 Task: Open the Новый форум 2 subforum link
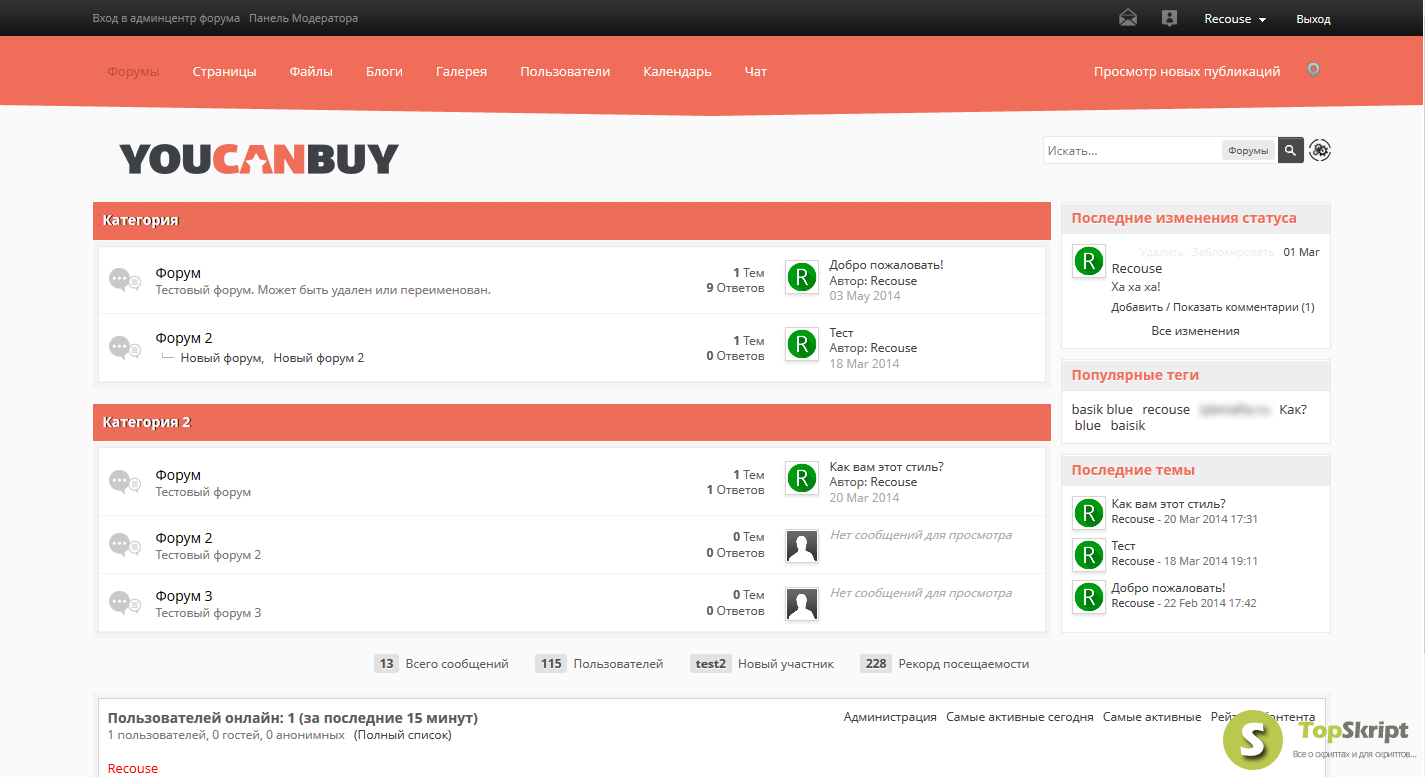pos(319,357)
